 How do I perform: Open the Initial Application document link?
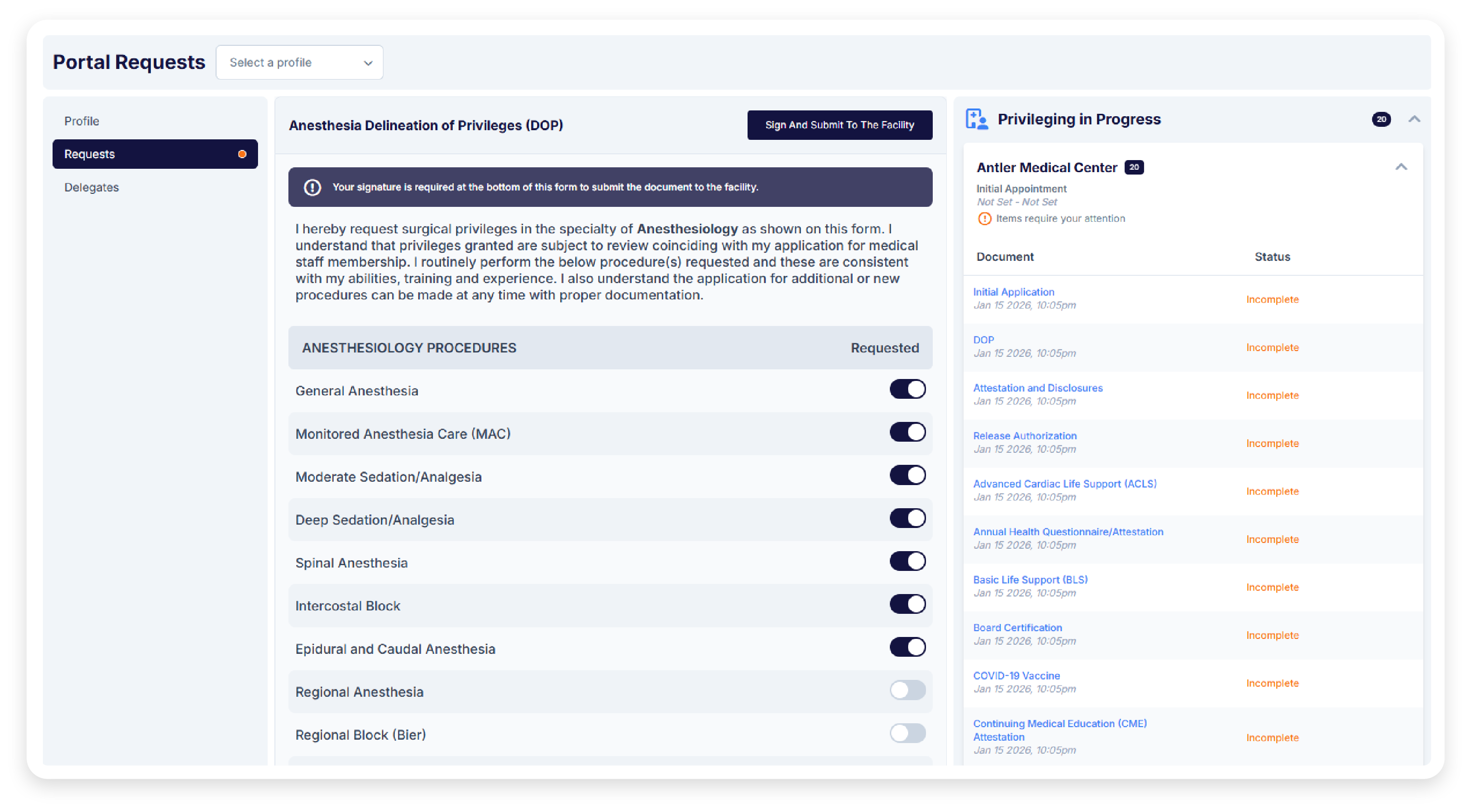[1014, 292]
